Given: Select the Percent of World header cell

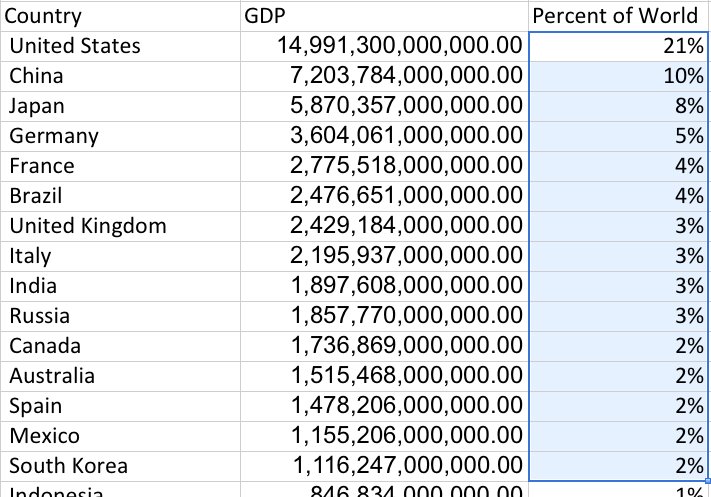Looking at the screenshot, I should [619, 16].
